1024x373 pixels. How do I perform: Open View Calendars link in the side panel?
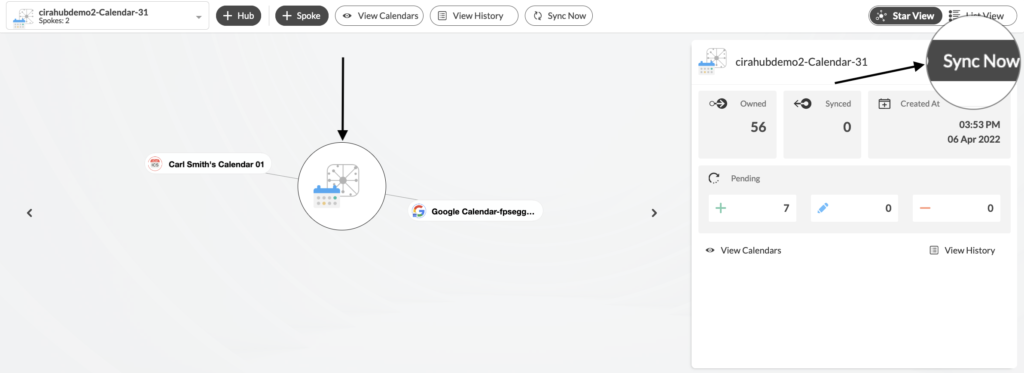pyautogui.click(x=750, y=250)
